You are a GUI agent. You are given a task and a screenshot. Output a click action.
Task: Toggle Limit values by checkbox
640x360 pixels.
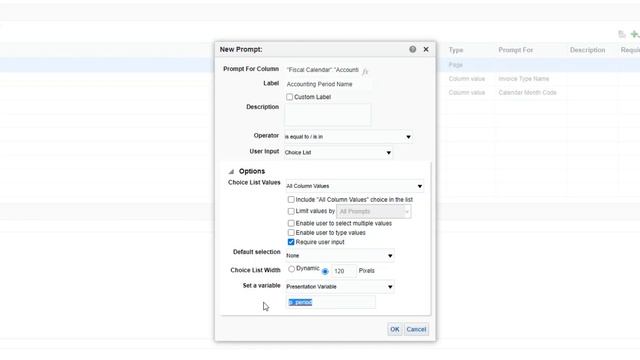pos(291,211)
